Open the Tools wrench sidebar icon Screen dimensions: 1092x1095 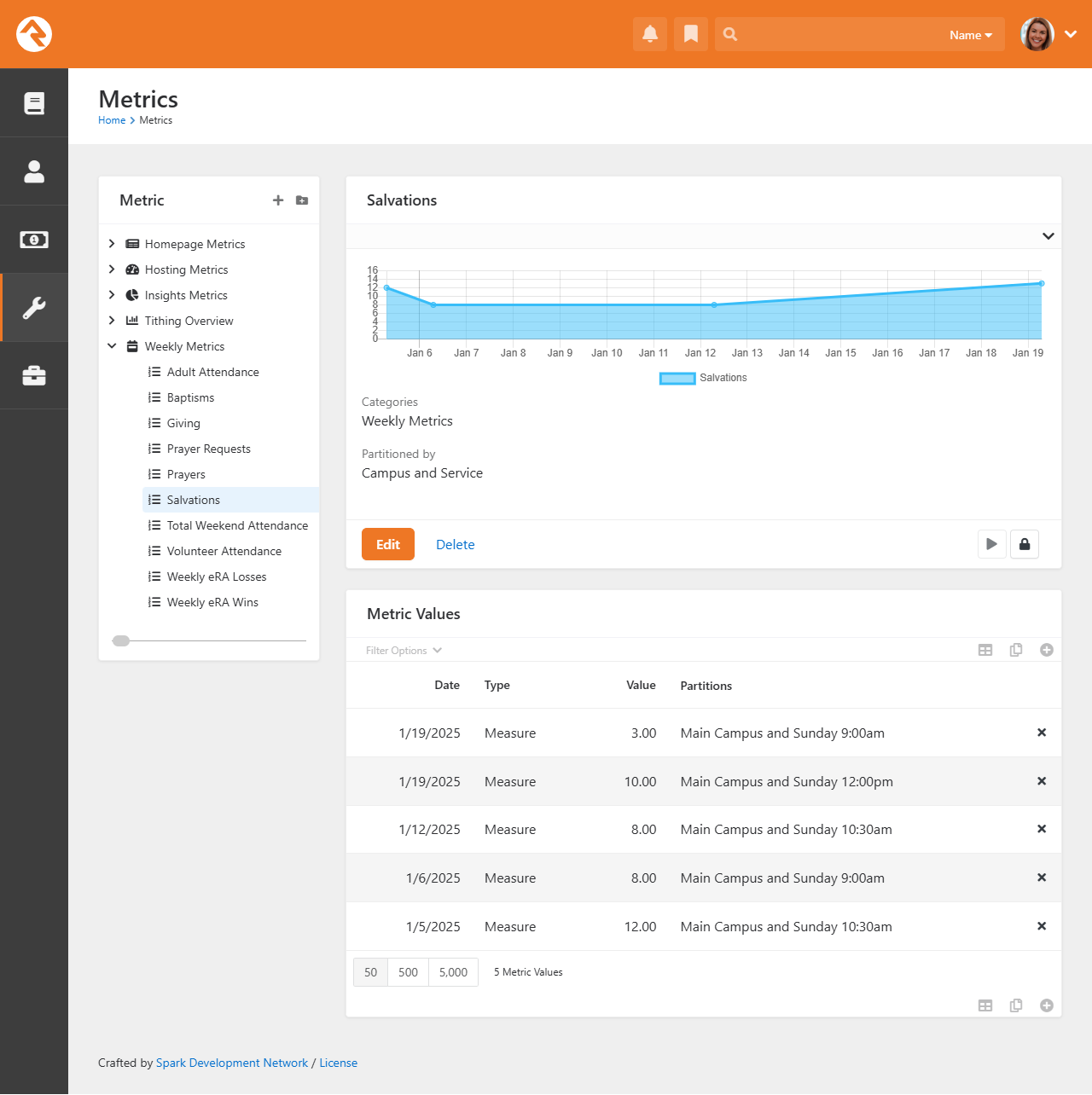click(34, 308)
